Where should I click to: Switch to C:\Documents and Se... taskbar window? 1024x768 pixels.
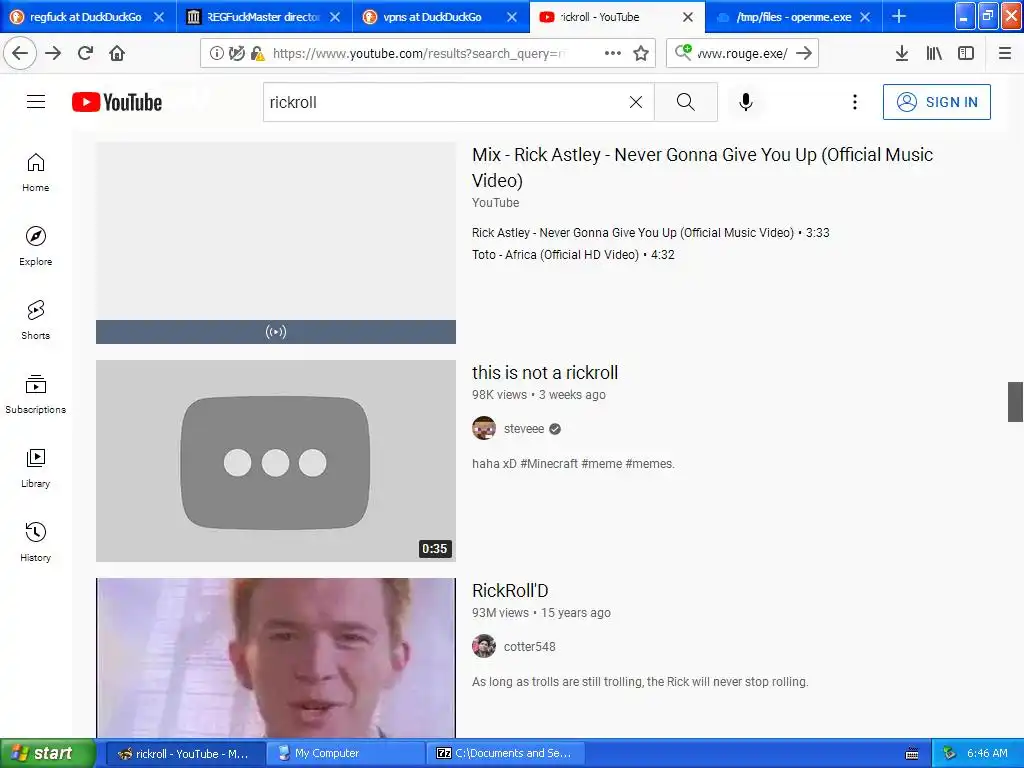coord(504,754)
